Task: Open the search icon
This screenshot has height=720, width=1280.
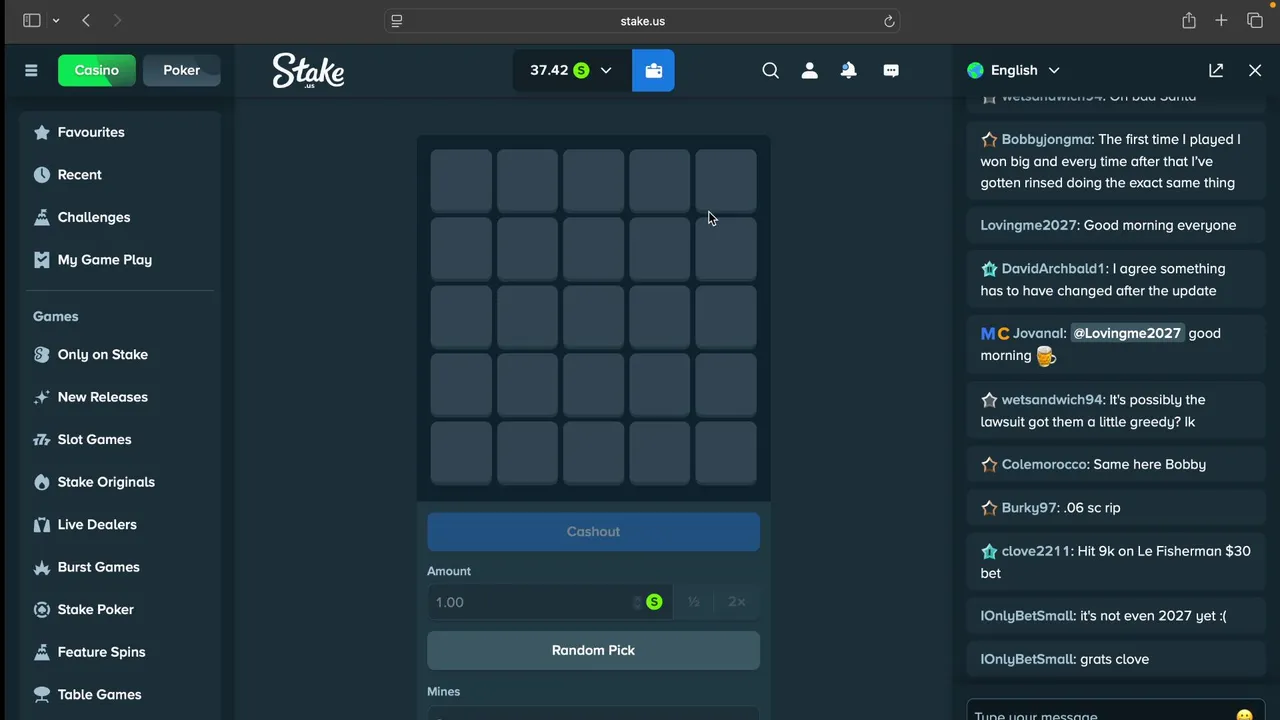Action: 770,70
